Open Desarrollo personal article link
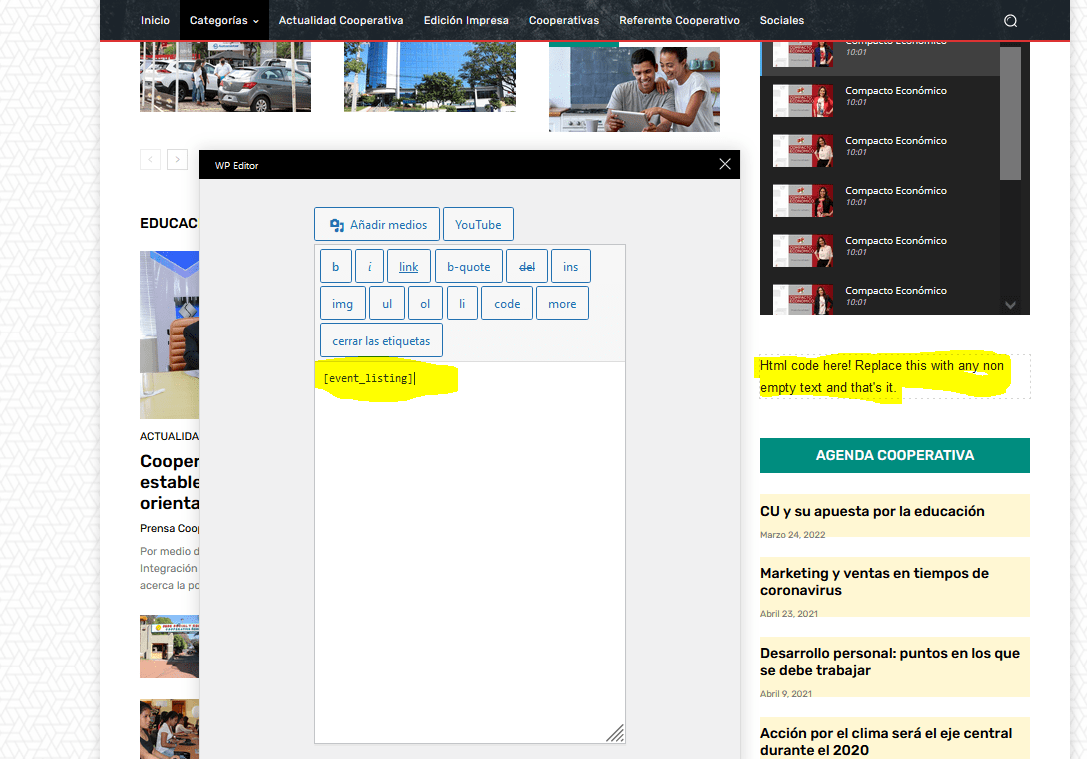Screen dimensions: 1087x759 click(889, 661)
